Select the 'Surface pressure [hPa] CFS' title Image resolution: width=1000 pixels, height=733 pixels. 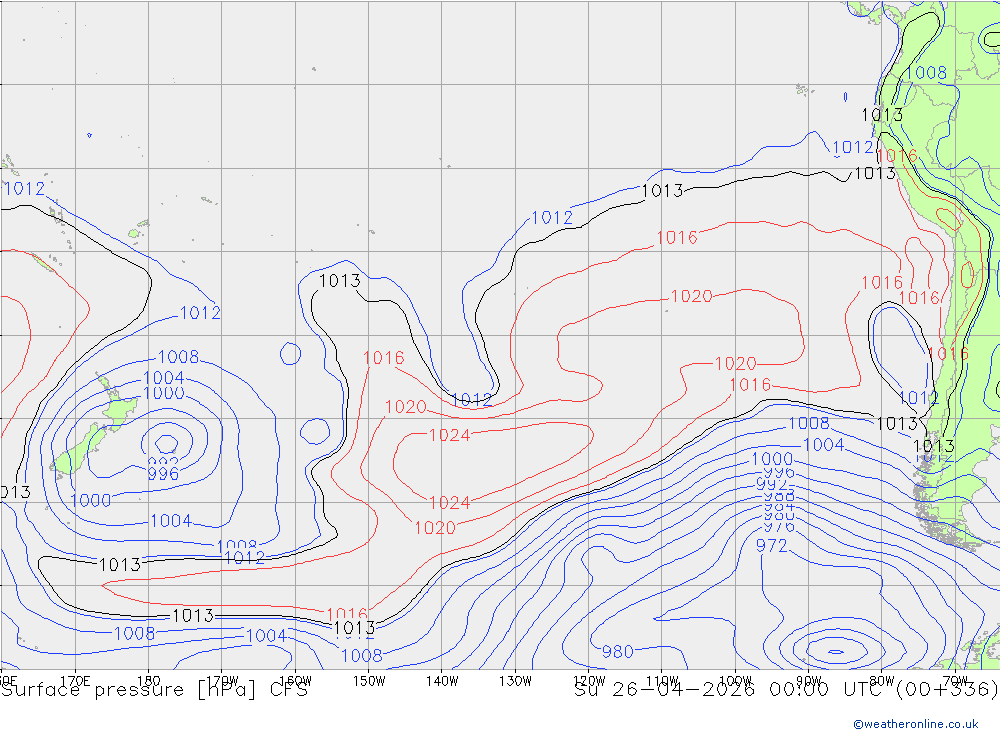pos(154,690)
